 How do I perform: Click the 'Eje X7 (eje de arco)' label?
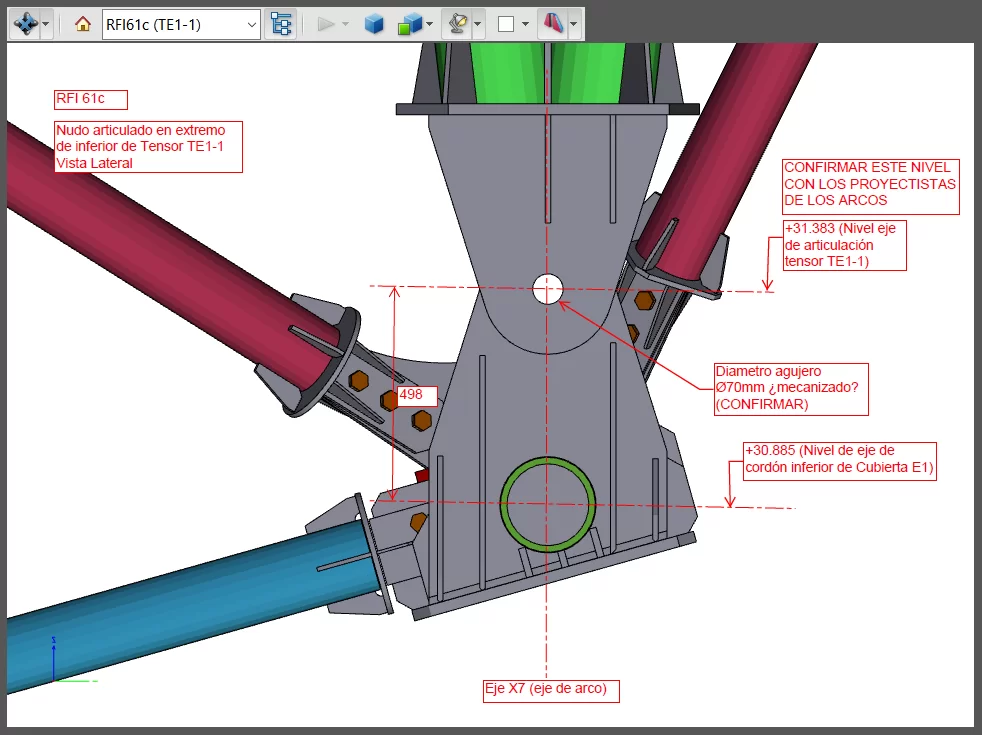click(x=551, y=690)
